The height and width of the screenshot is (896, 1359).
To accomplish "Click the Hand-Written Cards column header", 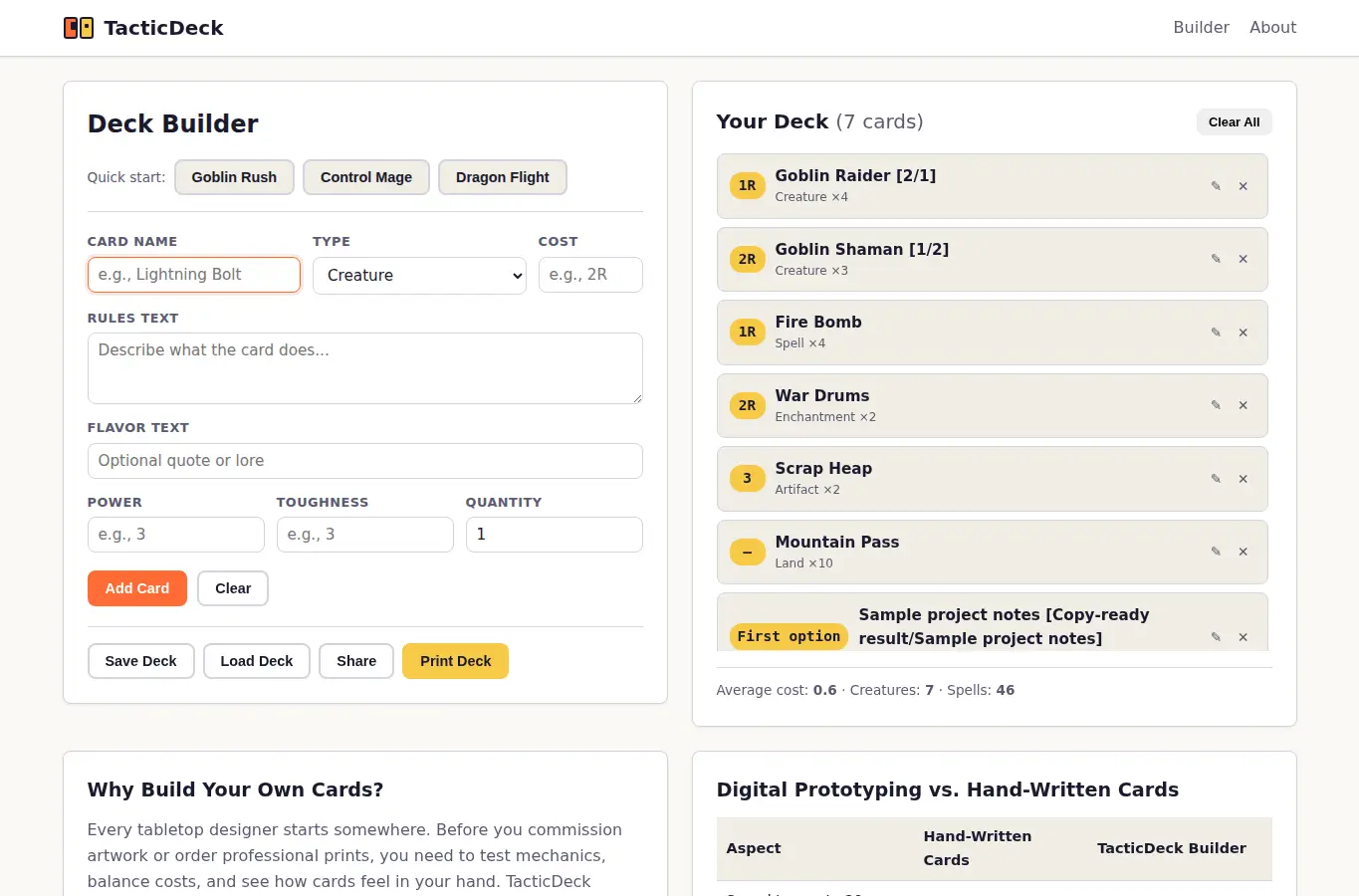I will pyautogui.click(x=978, y=848).
